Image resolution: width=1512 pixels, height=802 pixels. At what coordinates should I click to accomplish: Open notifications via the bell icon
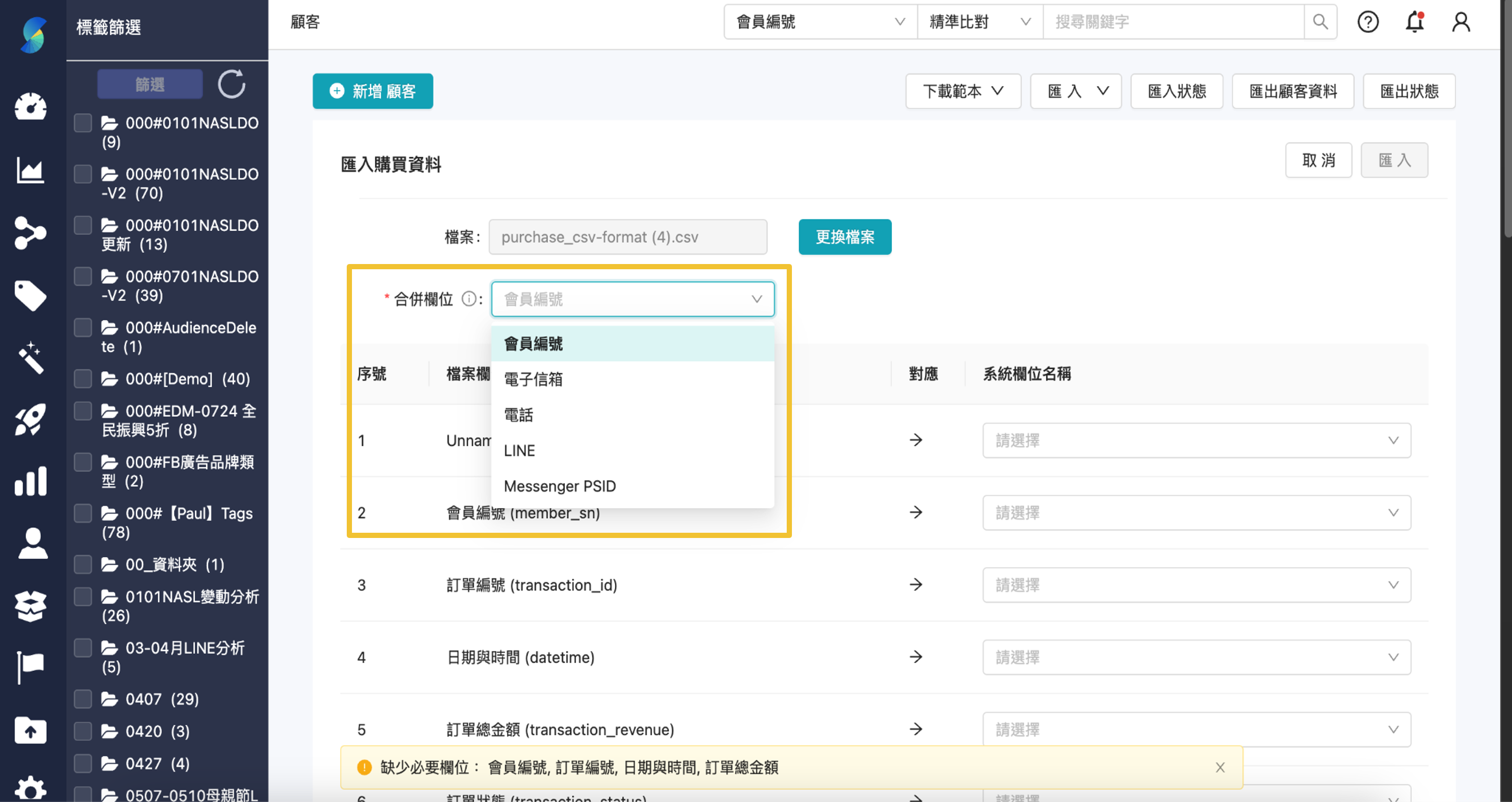[x=1414, y=22]
